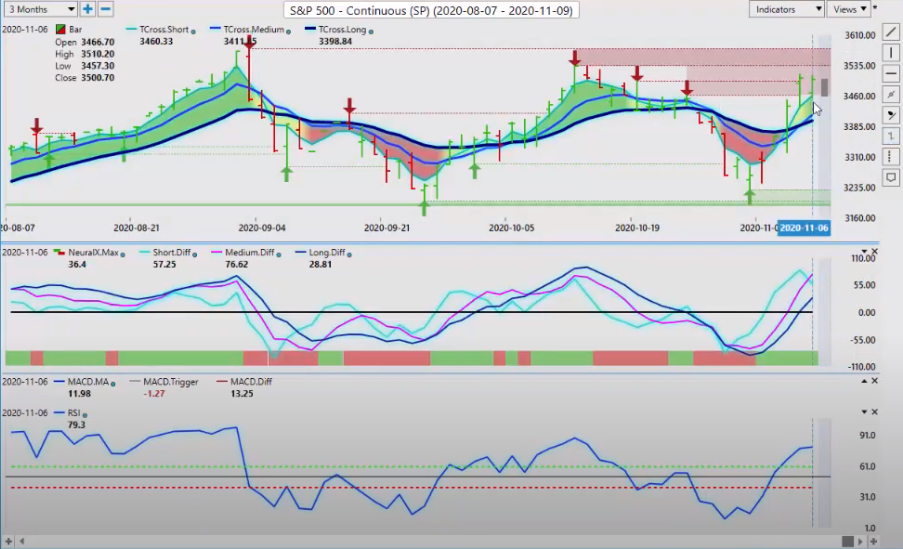Viewport: 903px width, 549px height.
Task: Choose the angled ray line tool
Action: pos(890,94)
